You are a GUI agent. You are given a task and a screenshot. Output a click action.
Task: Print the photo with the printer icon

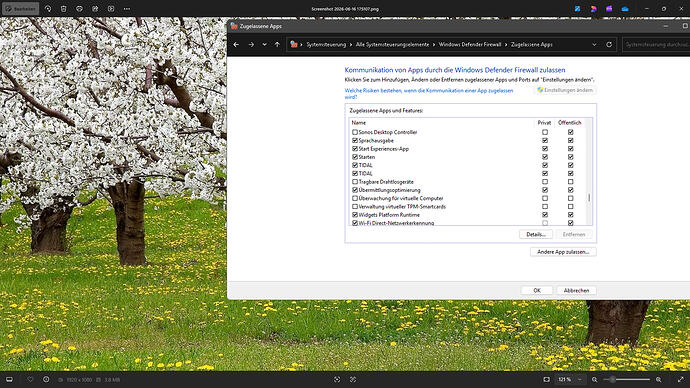pyautogui.click(x=79, y=9)
